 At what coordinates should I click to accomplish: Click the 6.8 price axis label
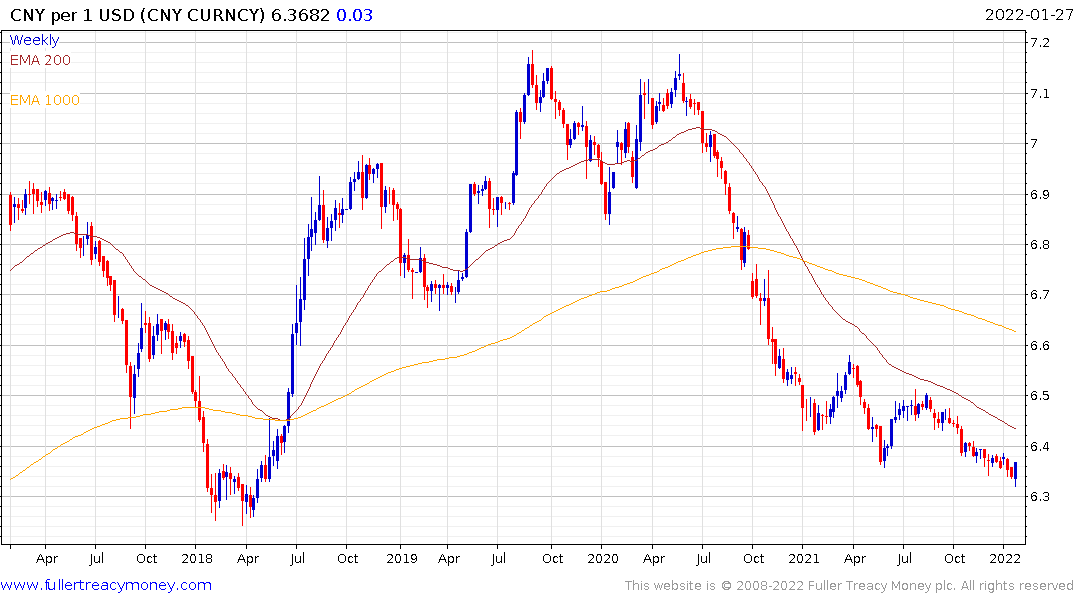1039,244
